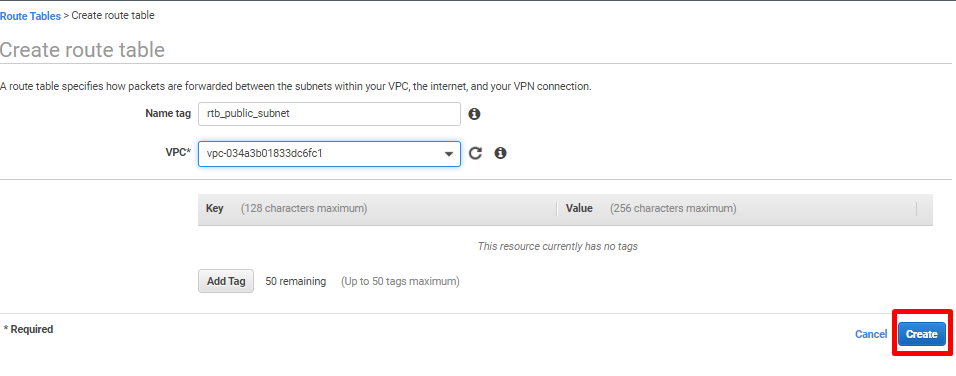Click the divider at right of Value column

pyautogui.click(x=916, y=209)
